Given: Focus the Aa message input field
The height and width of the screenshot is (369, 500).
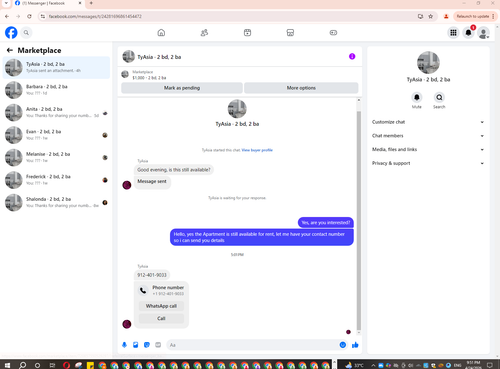Looking at the screenshot, I should [x=253, y=345].
